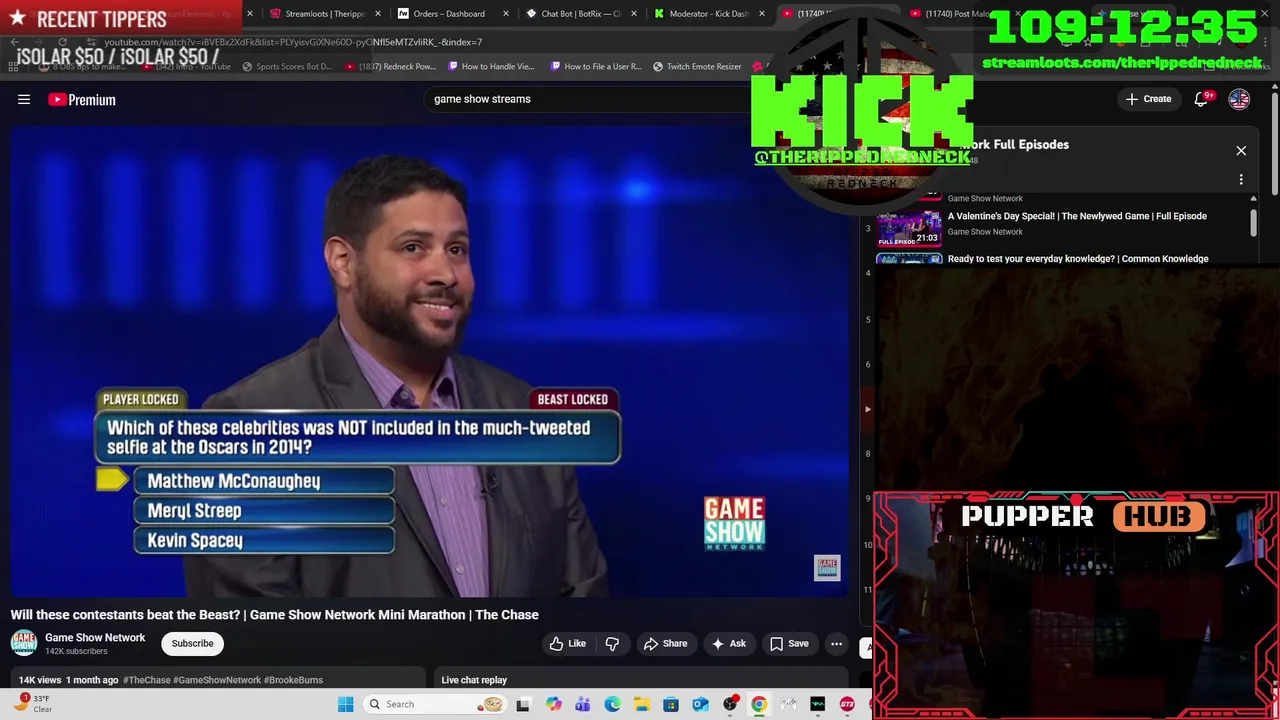Open Common Knowledge playlist video title
Screen dimensions: 1280x720
(x=1078, y=259)
